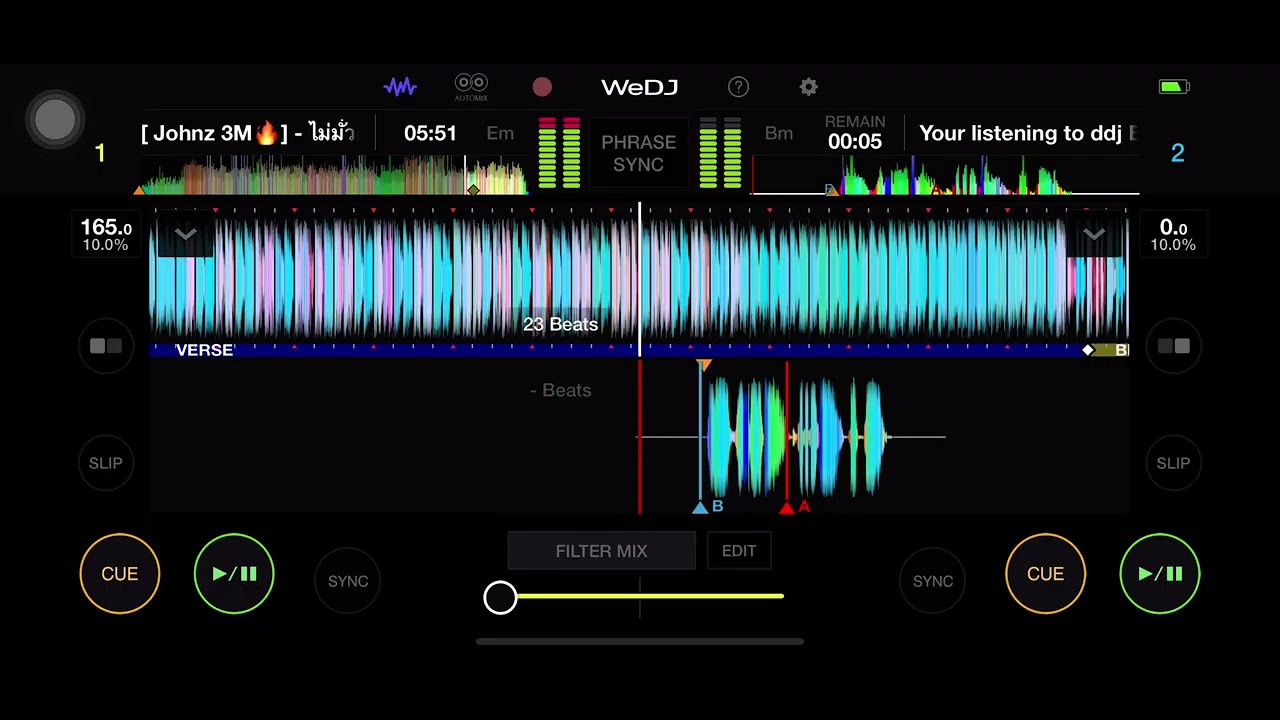Click the deck 2 REMAIN time 00:05
1280x720 pixels.
point(855,141)
